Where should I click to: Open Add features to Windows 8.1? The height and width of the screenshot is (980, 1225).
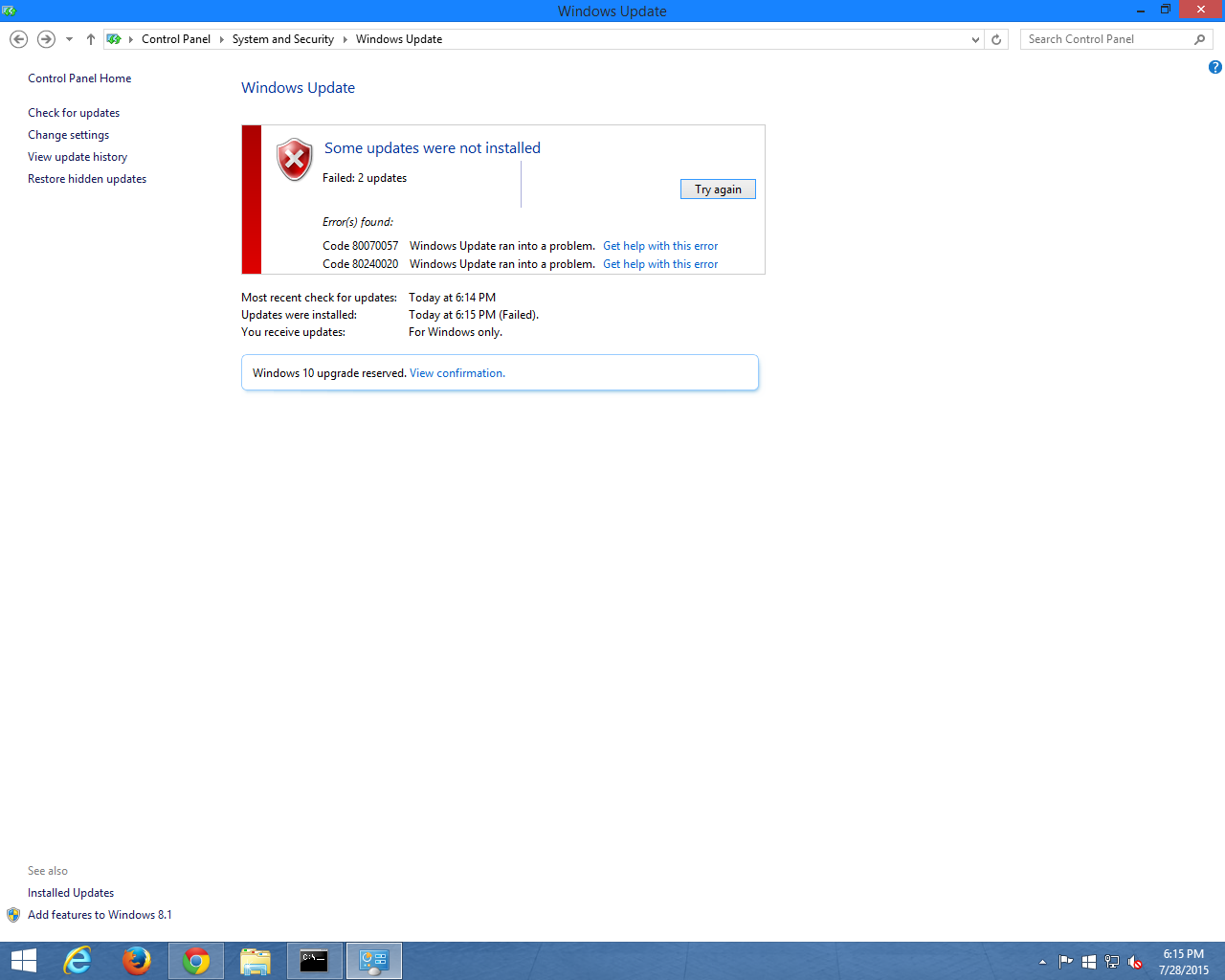pyautogui.click(x=100, y=915)
